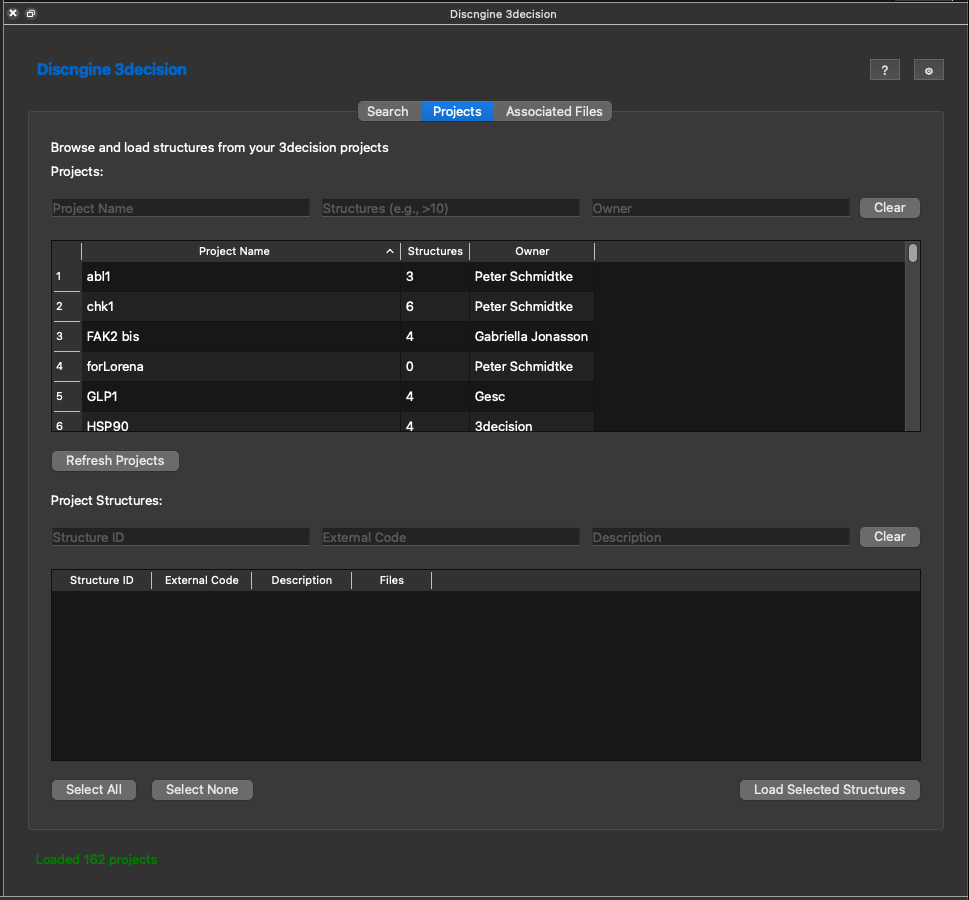The width and height of the screenshot is (969, 900).
Task: Click row header number 5
Action: tap(66, 396)
